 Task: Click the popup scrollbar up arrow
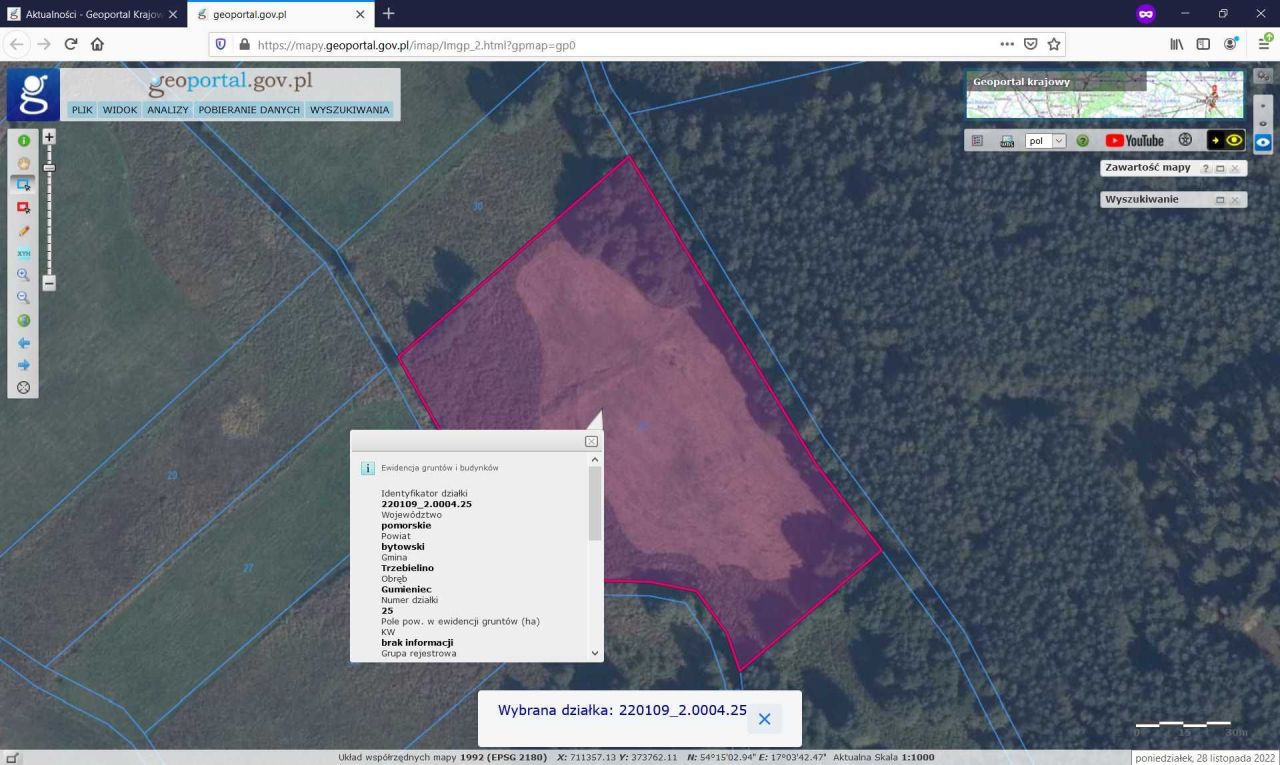(595, 460)
